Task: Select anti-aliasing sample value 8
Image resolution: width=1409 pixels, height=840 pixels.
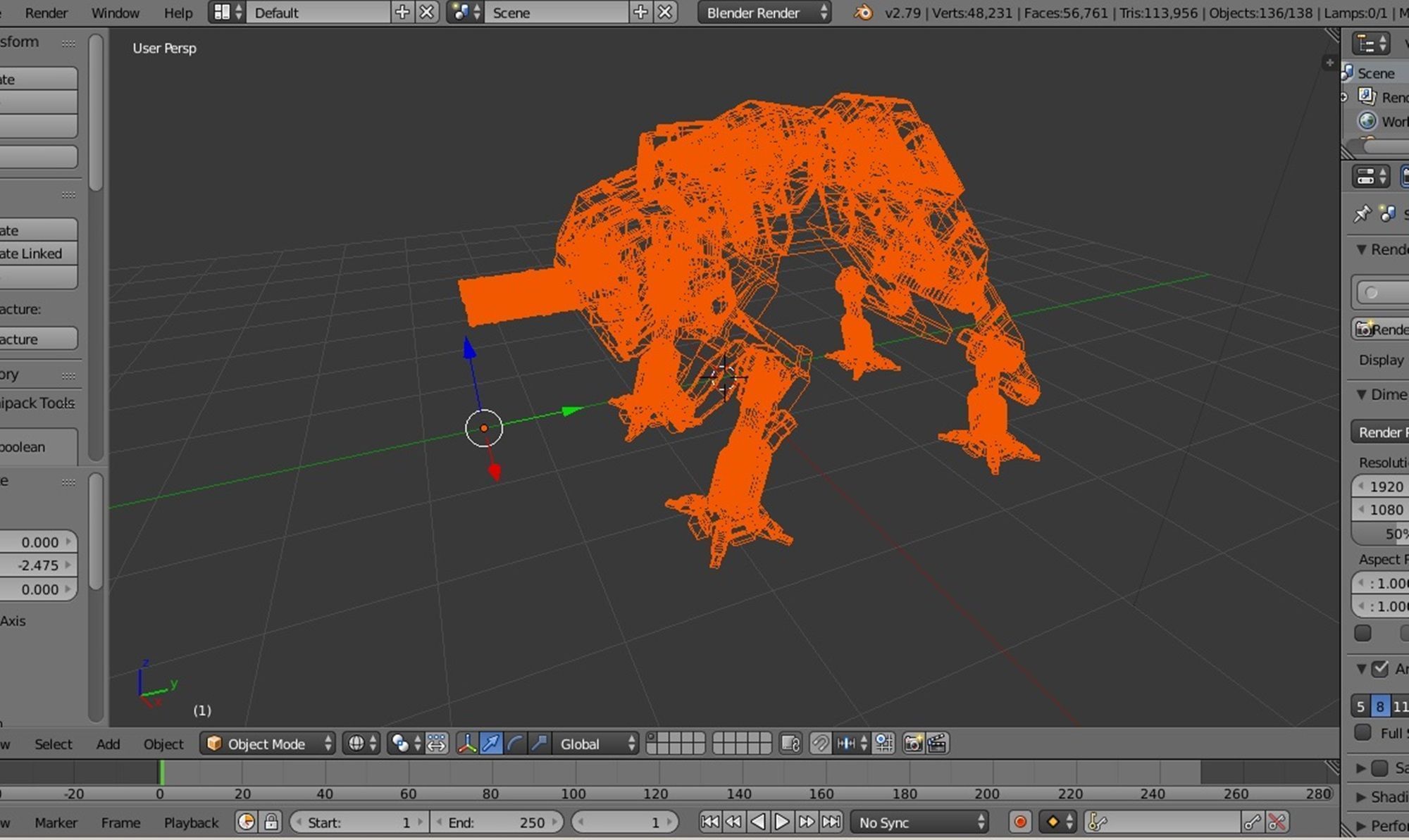Action: [1379, 706]
